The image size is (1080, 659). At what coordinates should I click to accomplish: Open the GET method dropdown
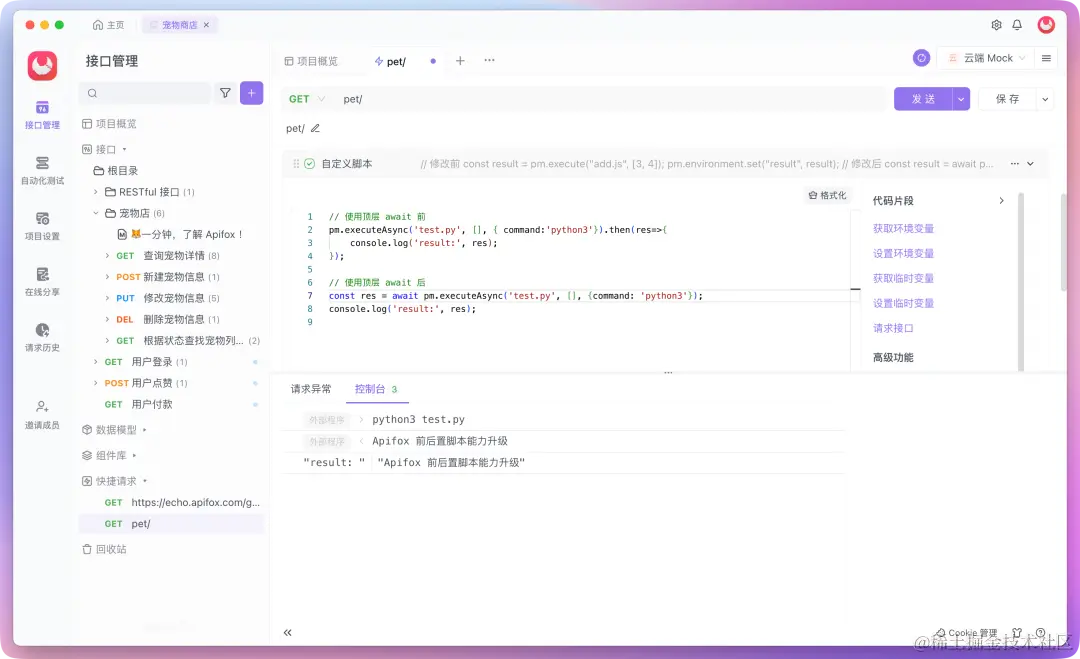tap(306, 99)
